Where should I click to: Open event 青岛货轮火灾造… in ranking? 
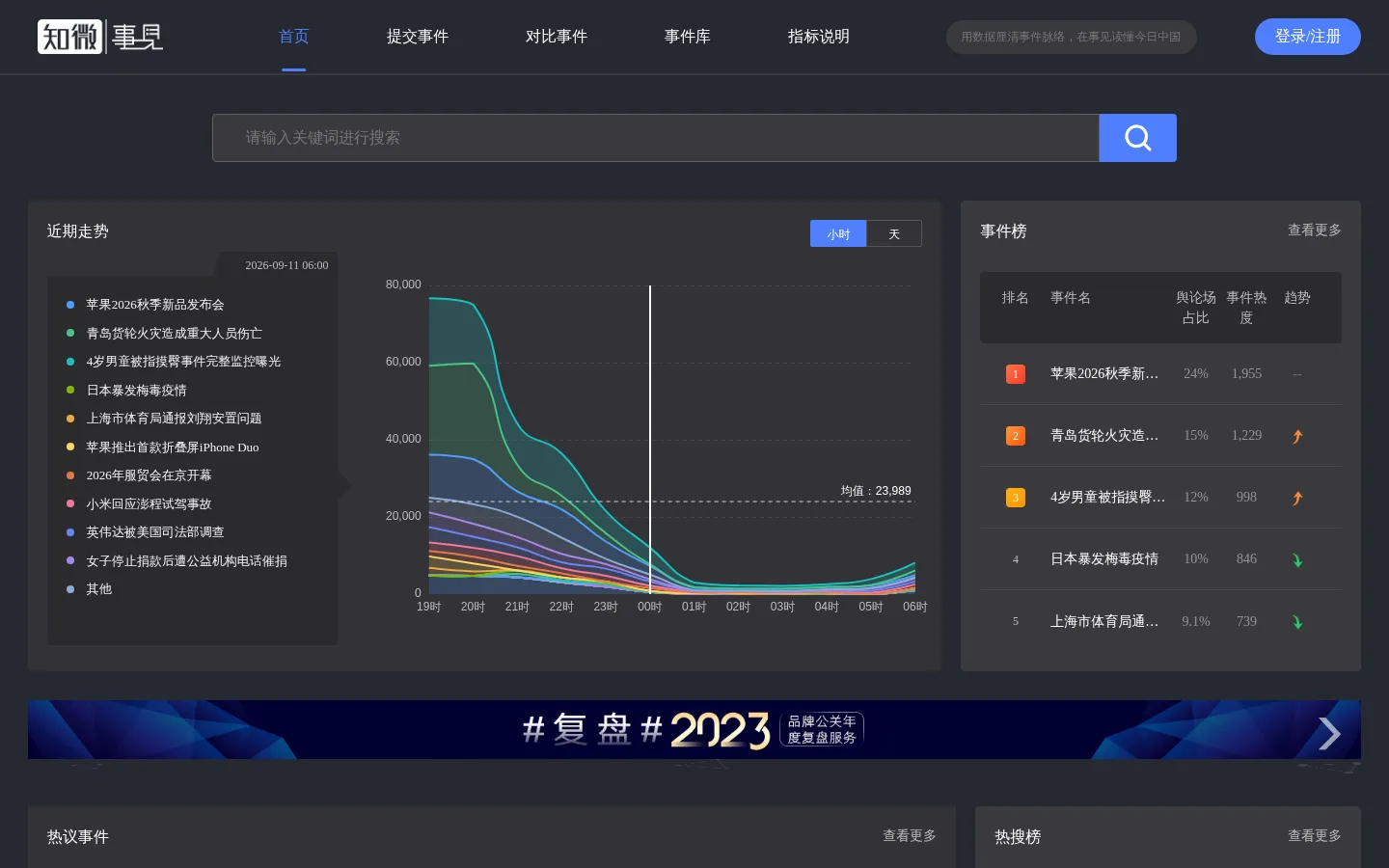(x=1104, y=436)
